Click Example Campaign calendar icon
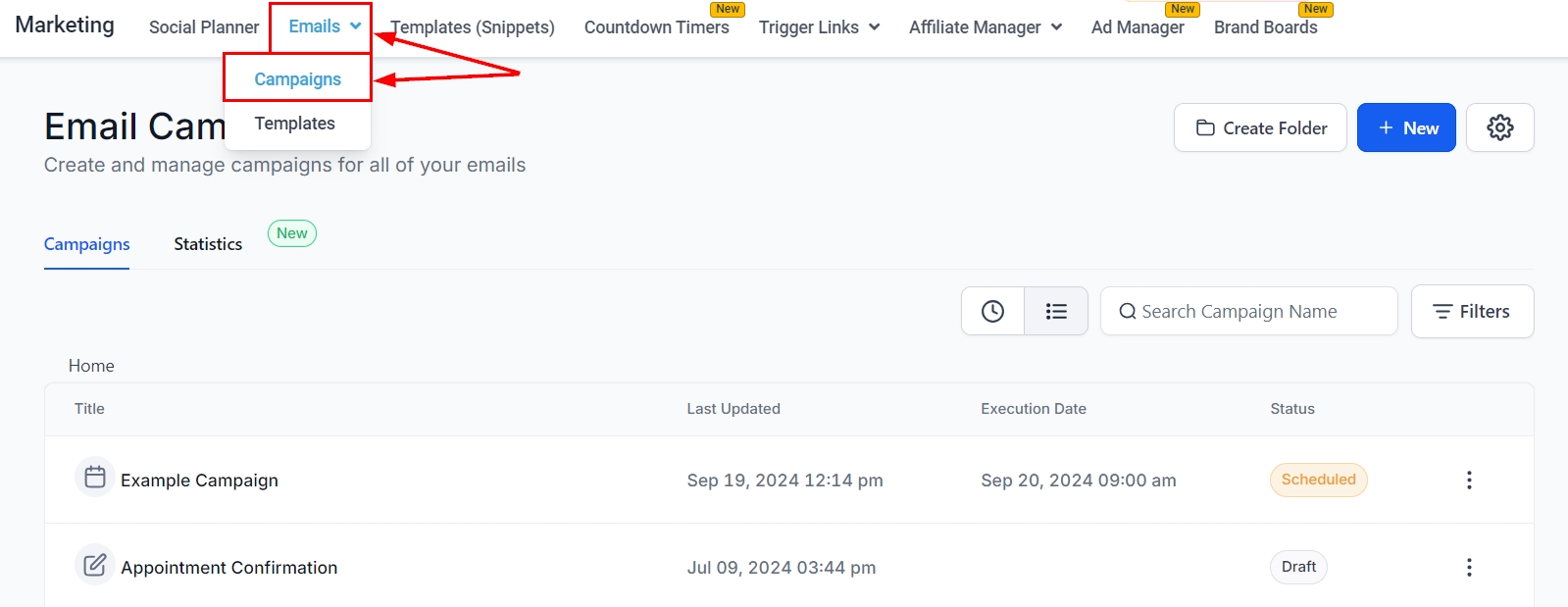 tap(95, 478)
